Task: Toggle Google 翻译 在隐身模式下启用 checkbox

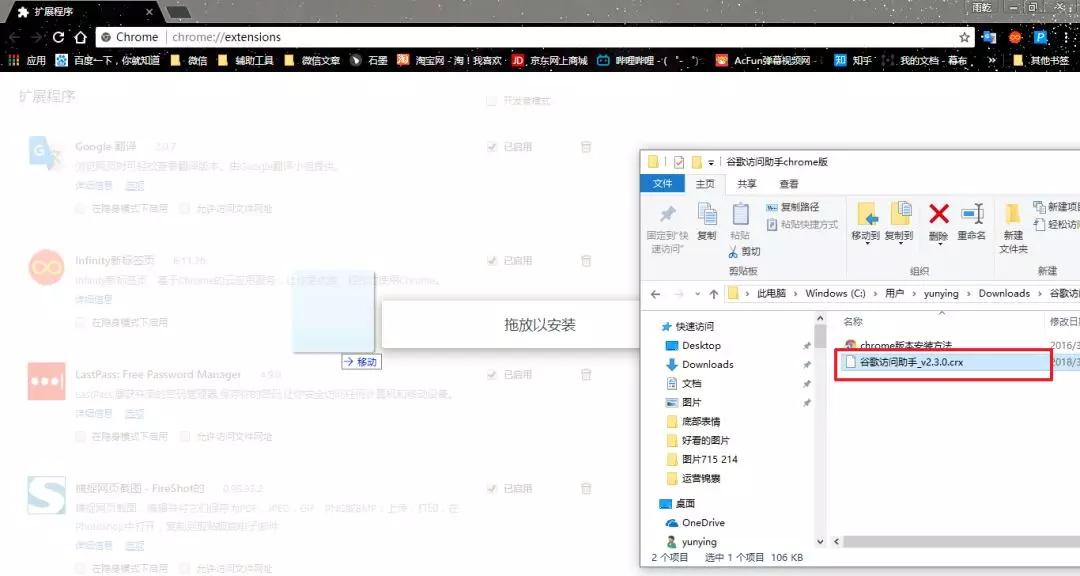Action: pos(80,208)
